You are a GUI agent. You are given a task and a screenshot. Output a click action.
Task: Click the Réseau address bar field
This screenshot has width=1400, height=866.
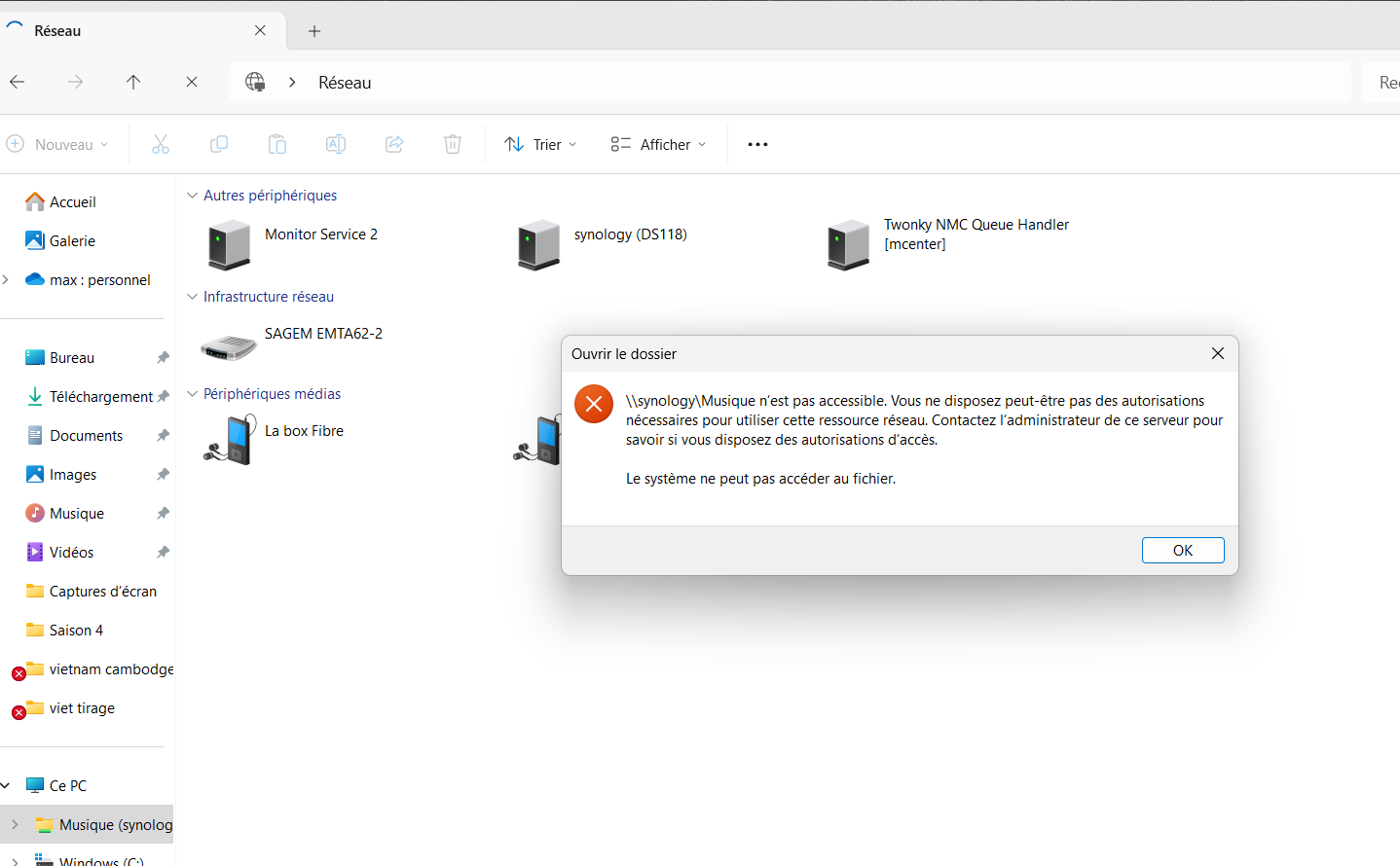(779, 83)
